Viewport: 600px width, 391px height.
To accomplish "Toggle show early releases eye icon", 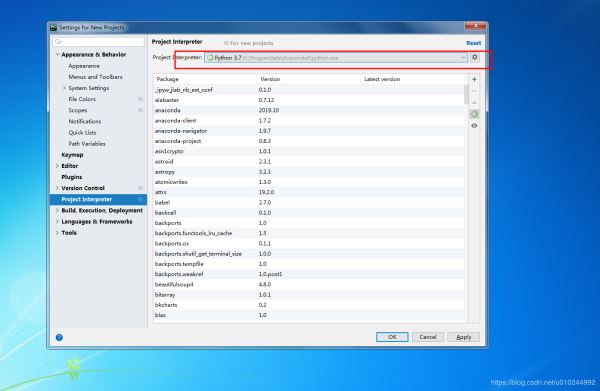I will pos(474,125).
